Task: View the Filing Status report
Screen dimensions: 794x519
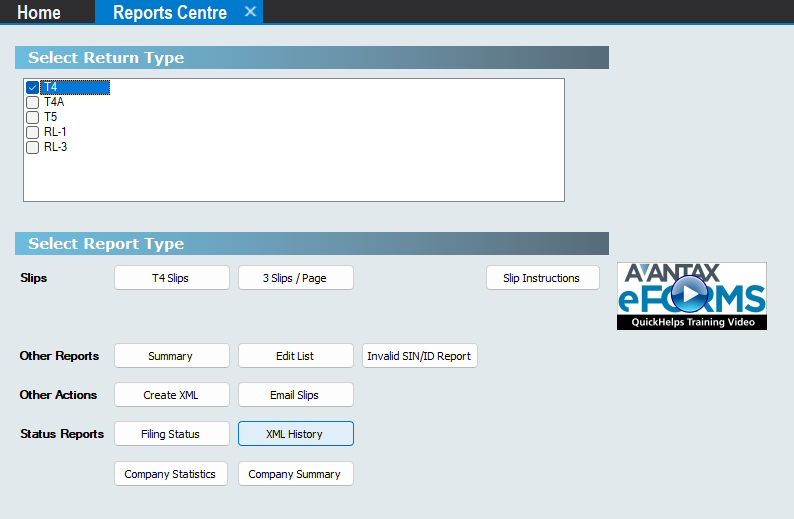Action: [172, 434]
